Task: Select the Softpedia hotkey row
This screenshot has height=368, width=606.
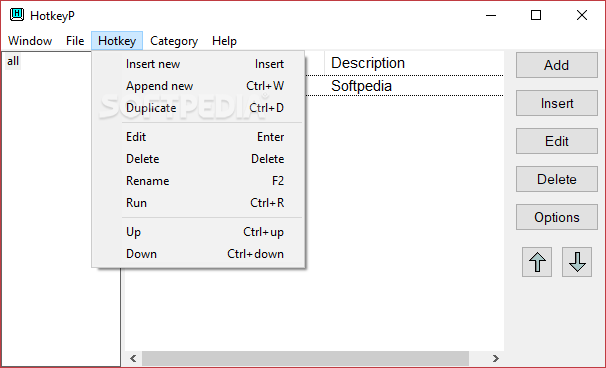Action: coord(404,86)
